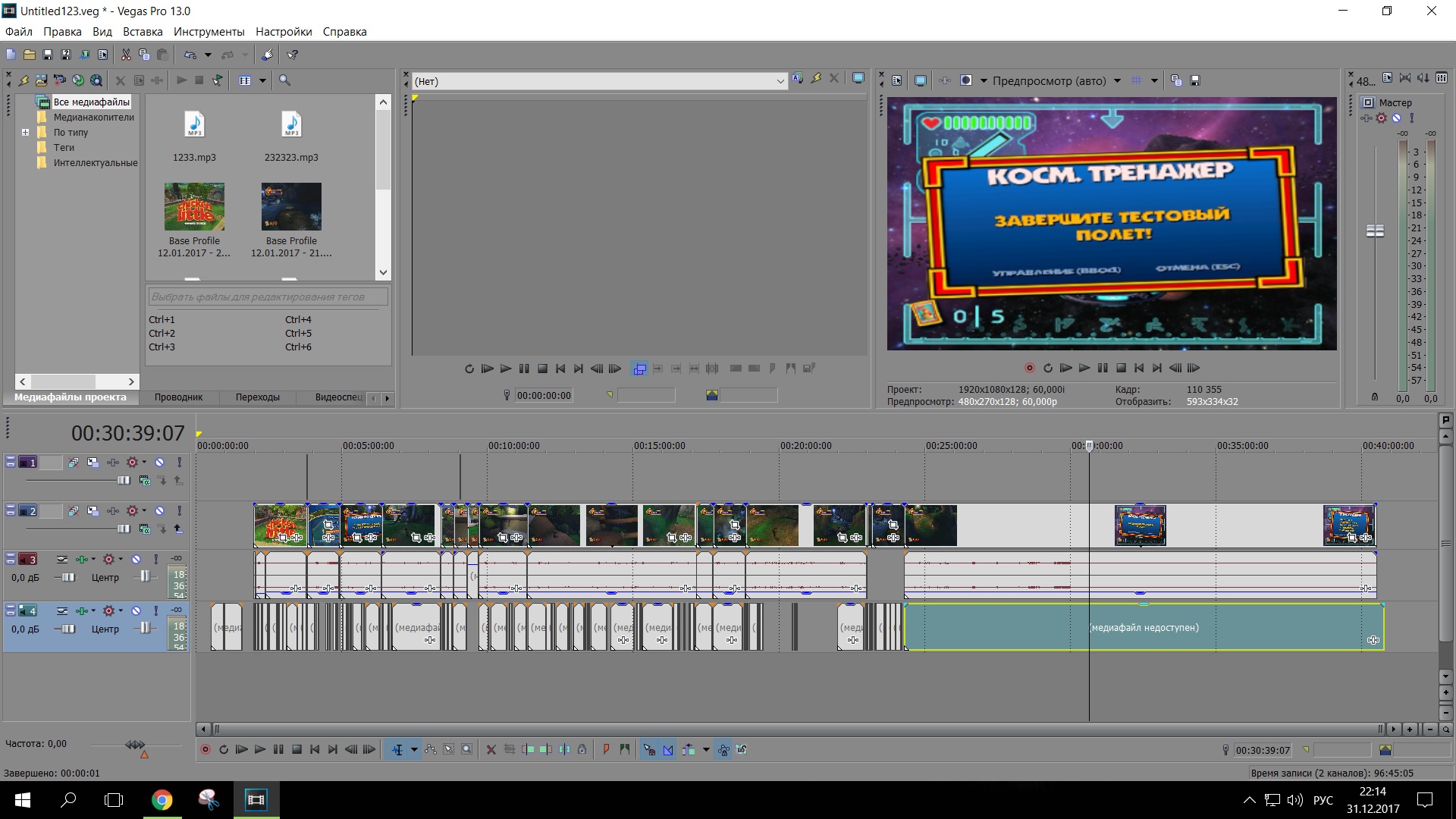Open the Инструменты menu
Screen dimensions: 1456x819
[209, 32]
